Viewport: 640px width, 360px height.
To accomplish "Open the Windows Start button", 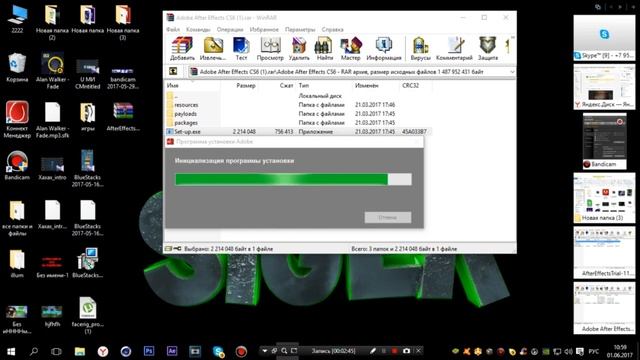I will (x=11, y=351).
